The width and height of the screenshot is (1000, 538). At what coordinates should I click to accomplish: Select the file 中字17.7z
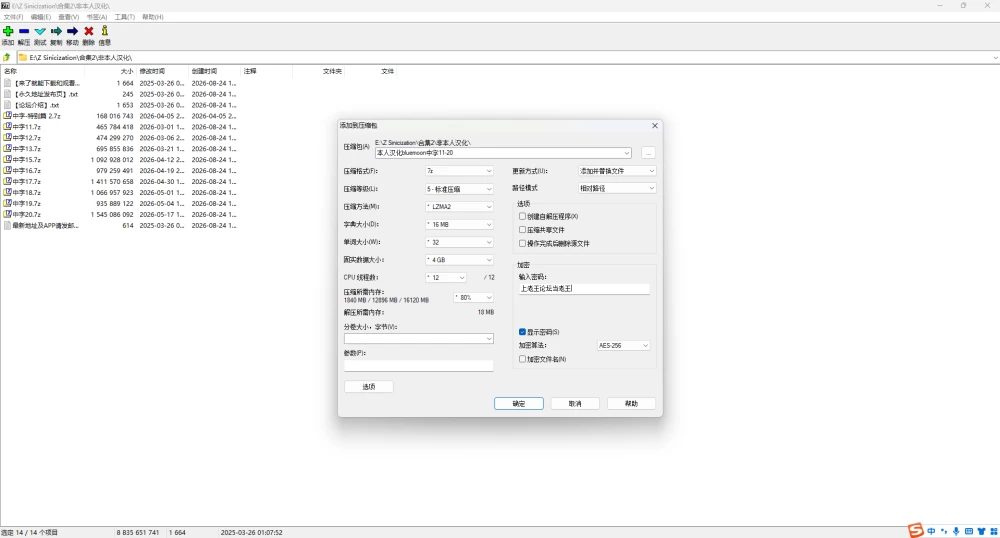coord(27,182)
